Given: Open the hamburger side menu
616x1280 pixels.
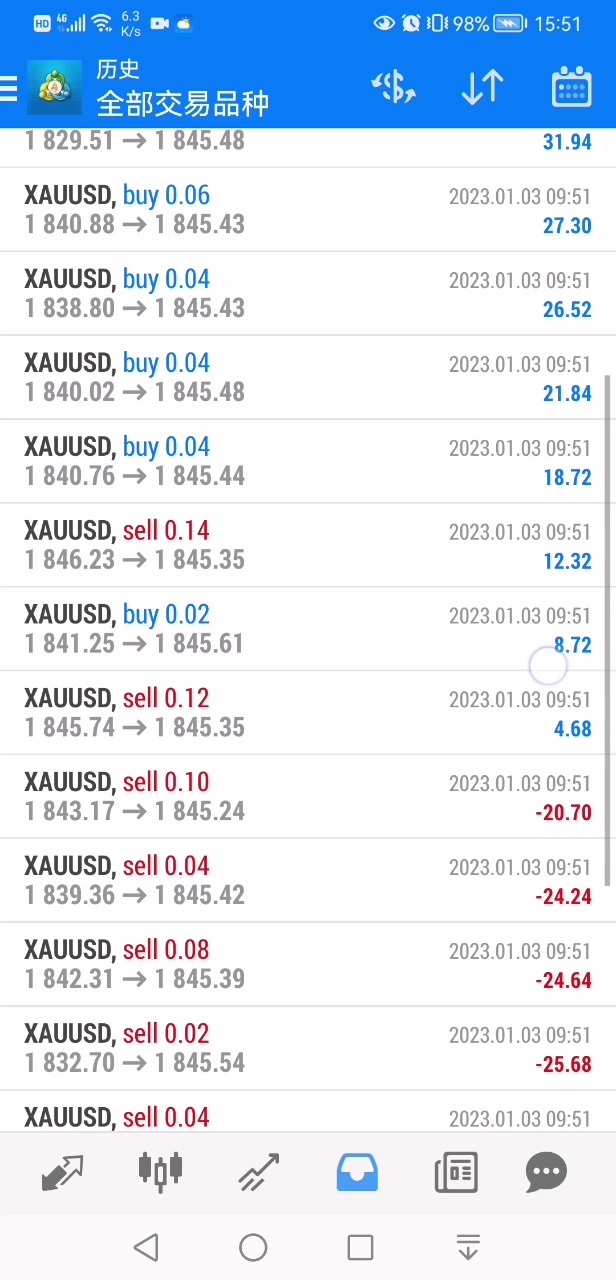Looking at the screenshot, I should click(9, 89).
